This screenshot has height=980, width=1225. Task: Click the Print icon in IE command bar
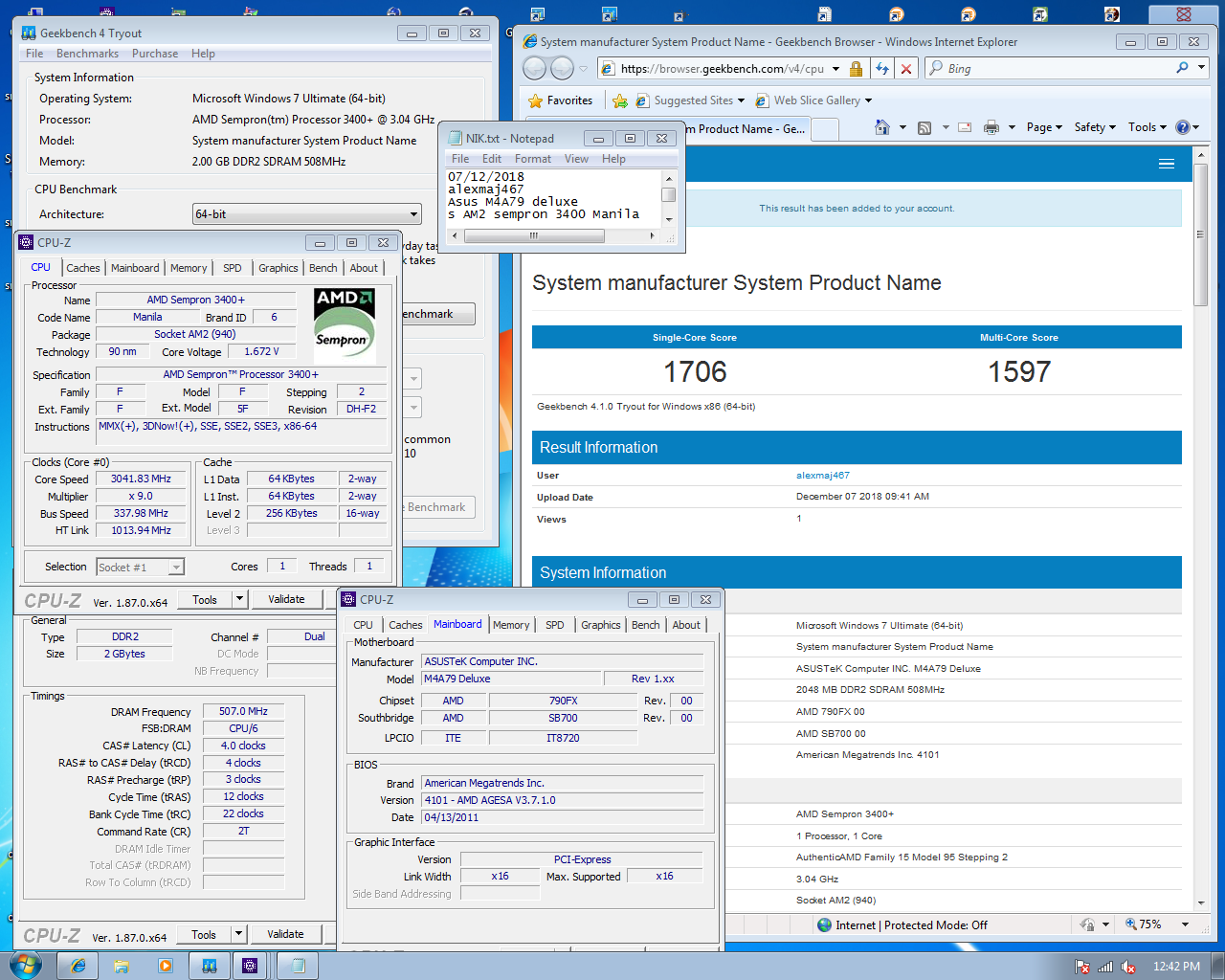tap(991, 127)
